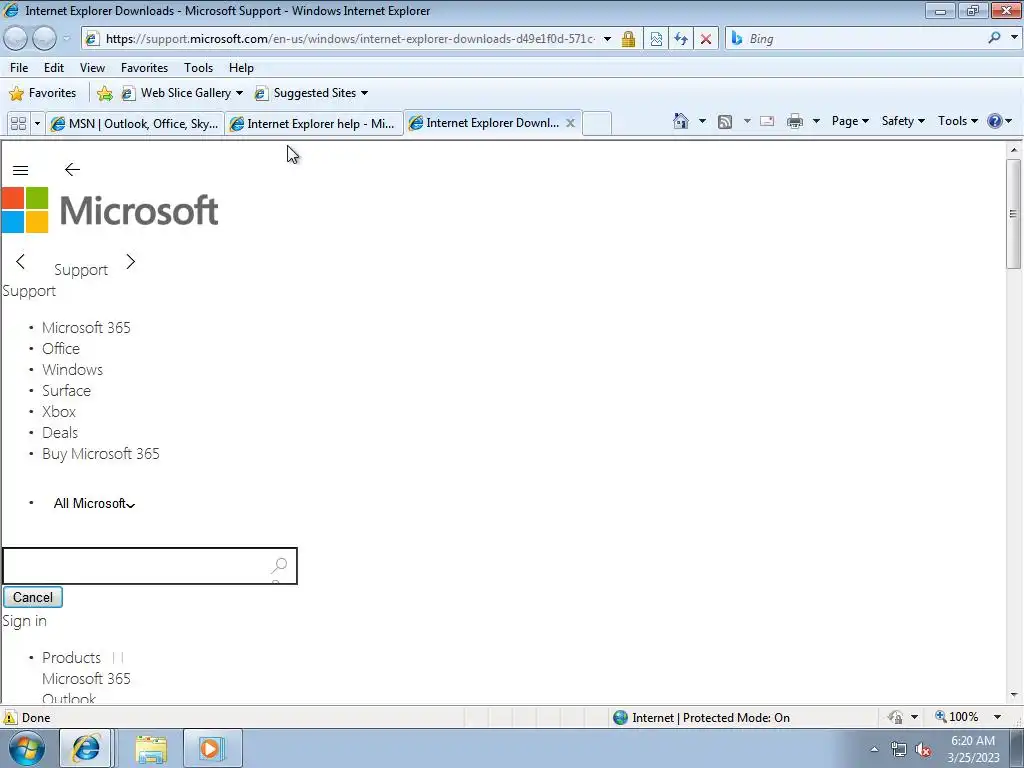Open the Windows link
The height and width of the screenshot is (768, 1024).
pyautogui.click(x=72, y=370)
